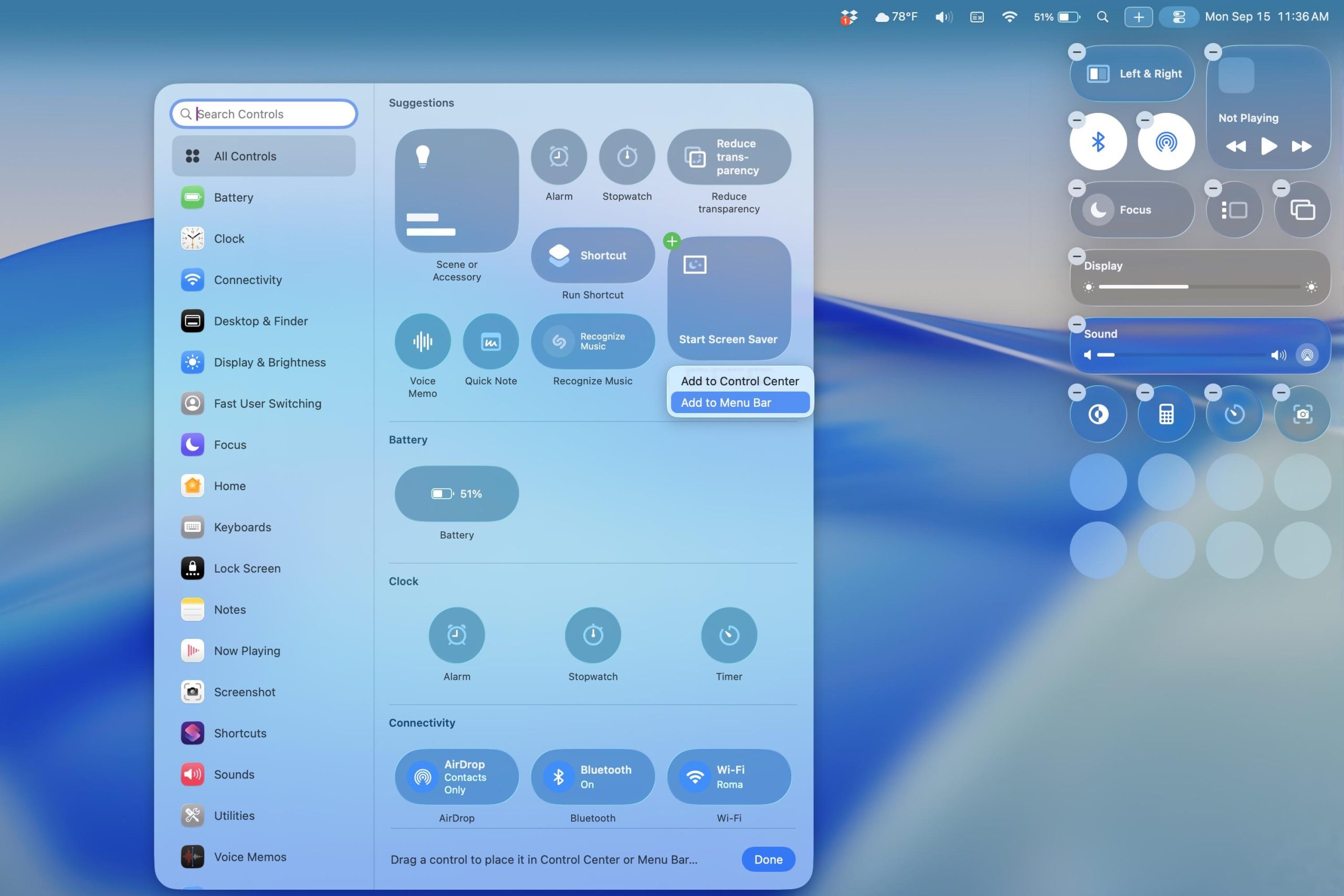Click the Voice Memo suggestion control
The image size is (1344, 896).
pyautogui.click(x=422, y=341)
